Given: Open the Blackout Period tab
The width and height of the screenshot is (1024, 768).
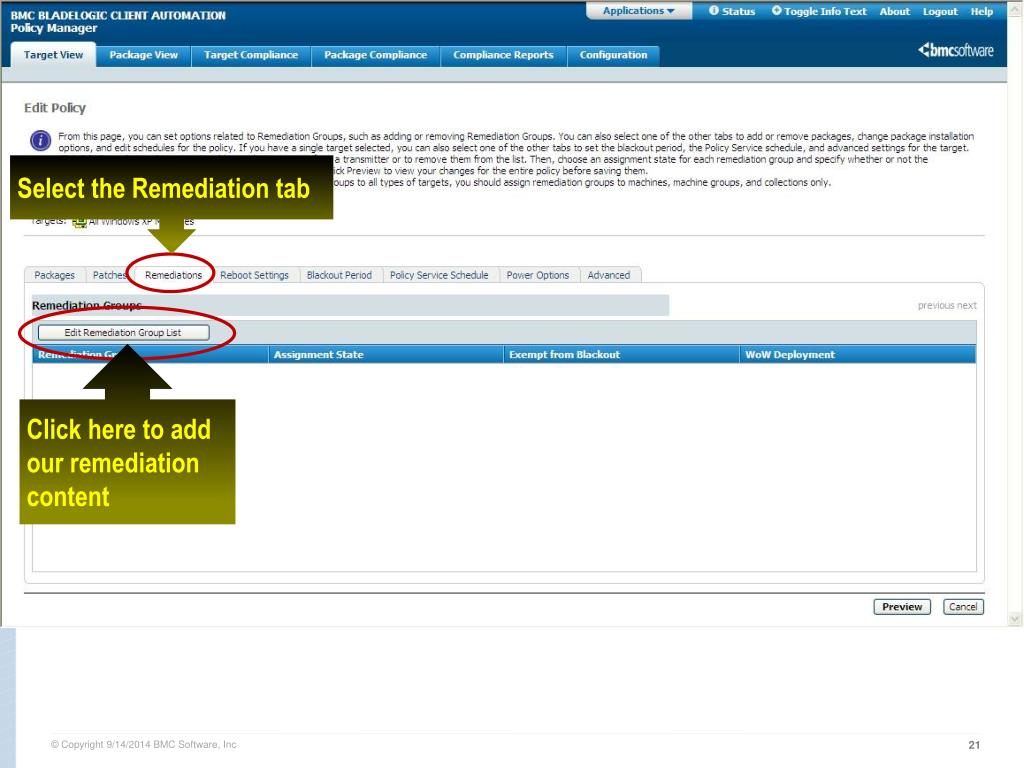Looking at the screenshot, I should tap(339, 275).
